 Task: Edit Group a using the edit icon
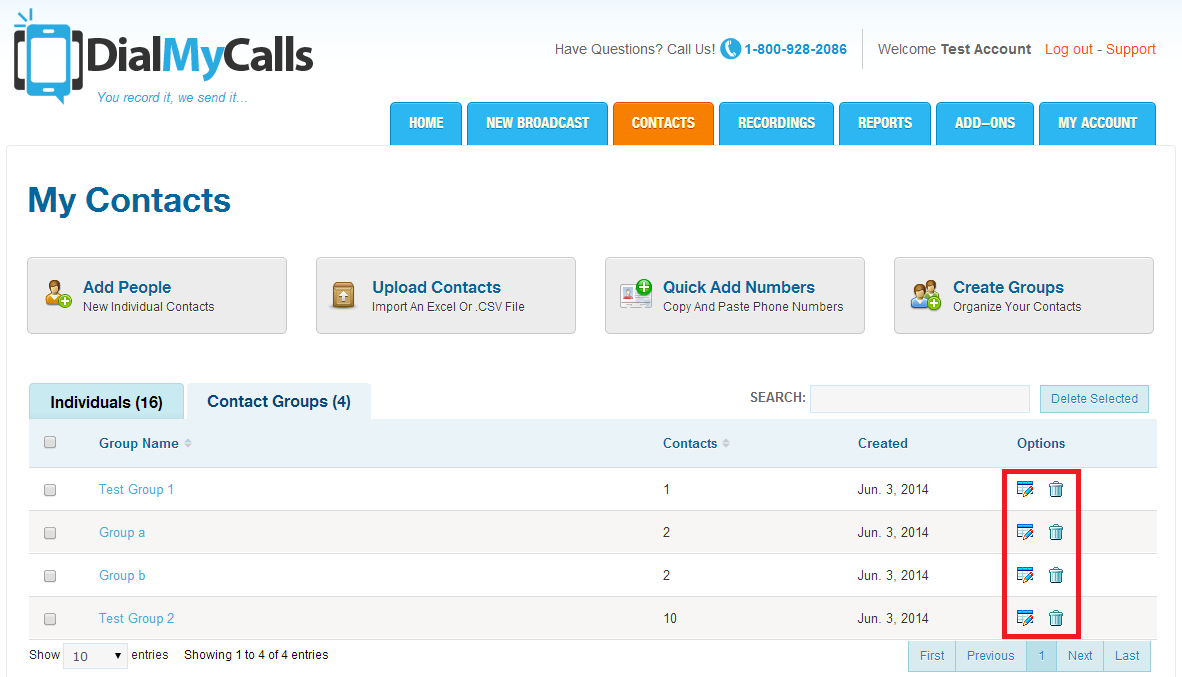click(x=1024, y=532)
